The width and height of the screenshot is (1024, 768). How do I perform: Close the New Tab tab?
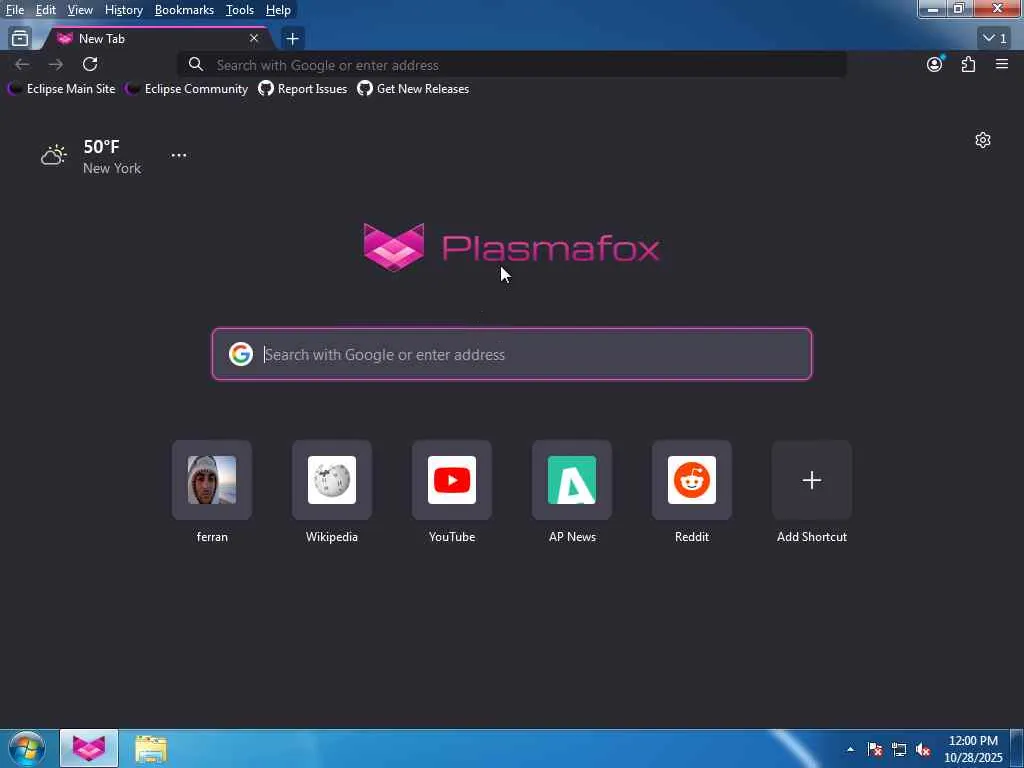[x=254, y=39]
